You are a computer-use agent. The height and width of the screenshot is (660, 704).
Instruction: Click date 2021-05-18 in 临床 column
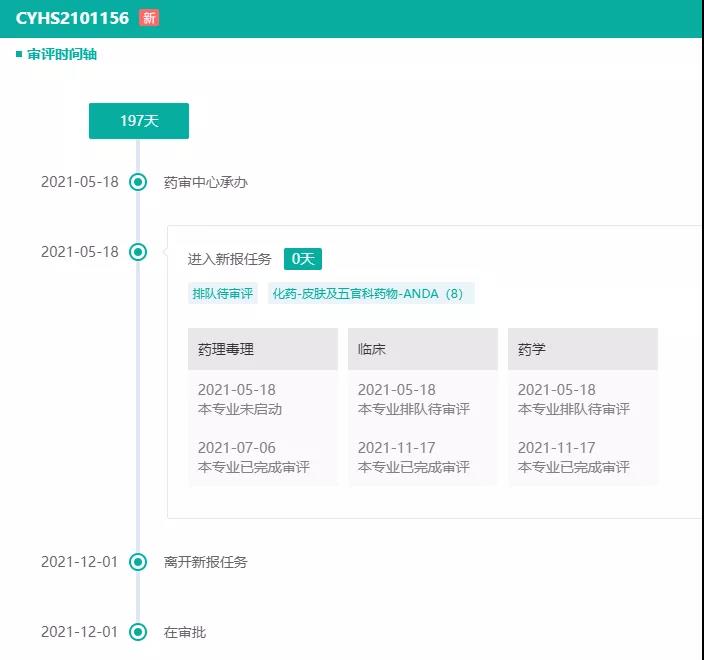pos(396,390)
